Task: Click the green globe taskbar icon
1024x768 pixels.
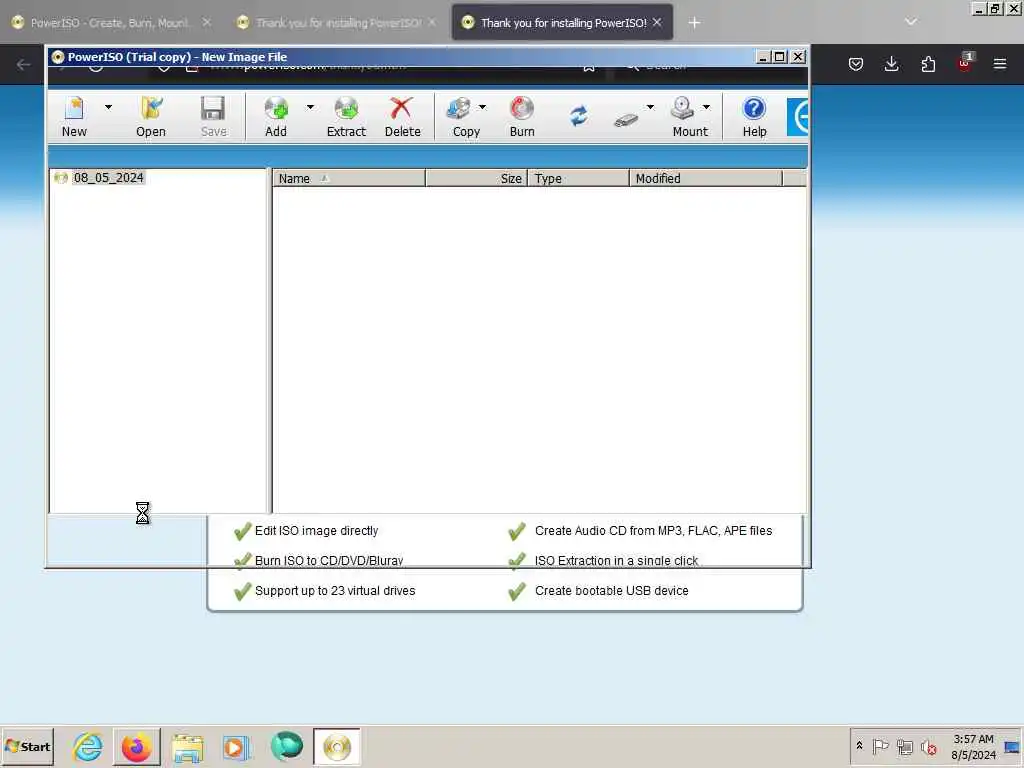Action: coord(287,746)
